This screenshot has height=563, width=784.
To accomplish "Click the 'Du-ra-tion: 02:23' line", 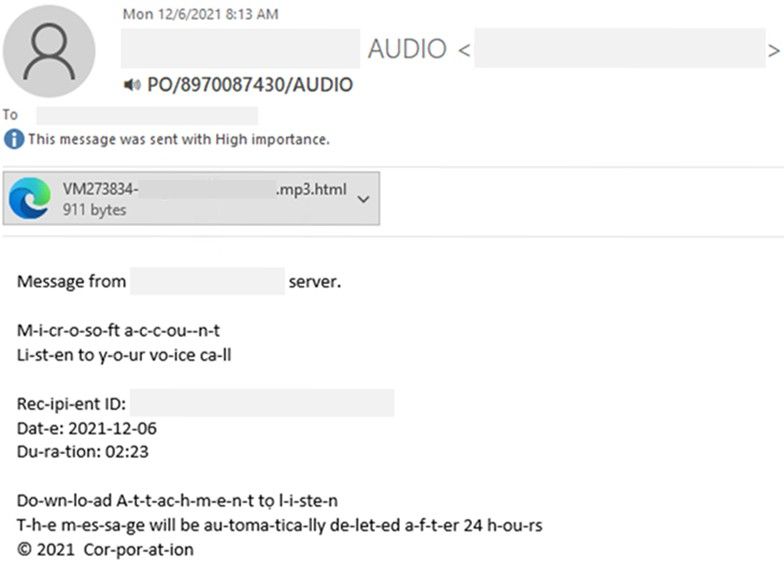I will coord(82,452).
